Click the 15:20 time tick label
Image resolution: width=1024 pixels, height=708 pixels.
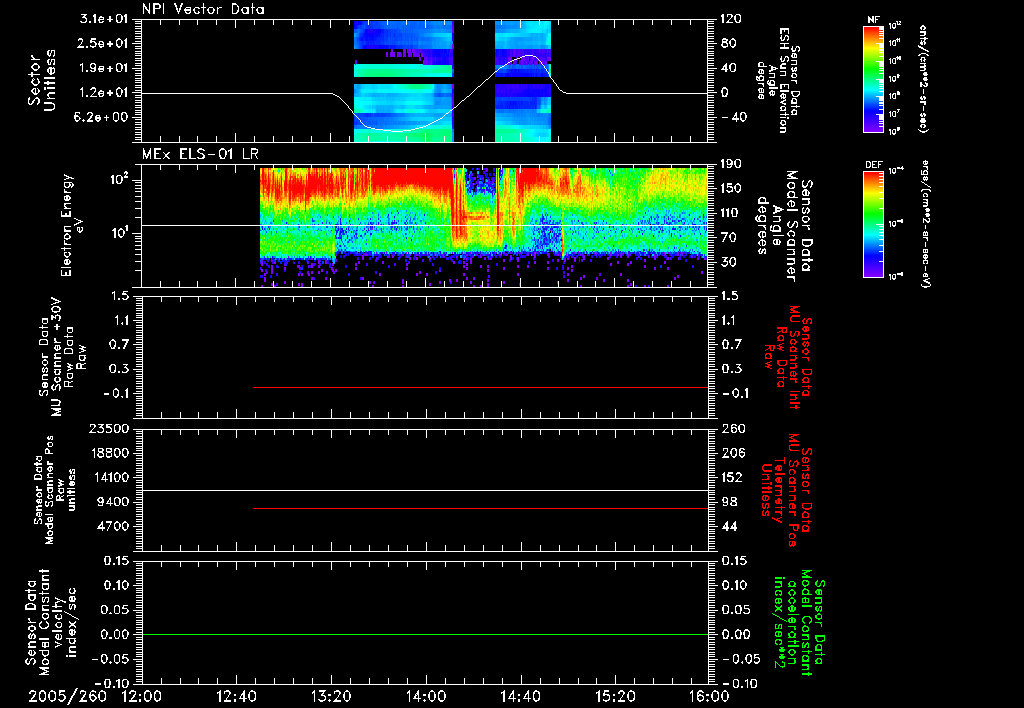615,696
